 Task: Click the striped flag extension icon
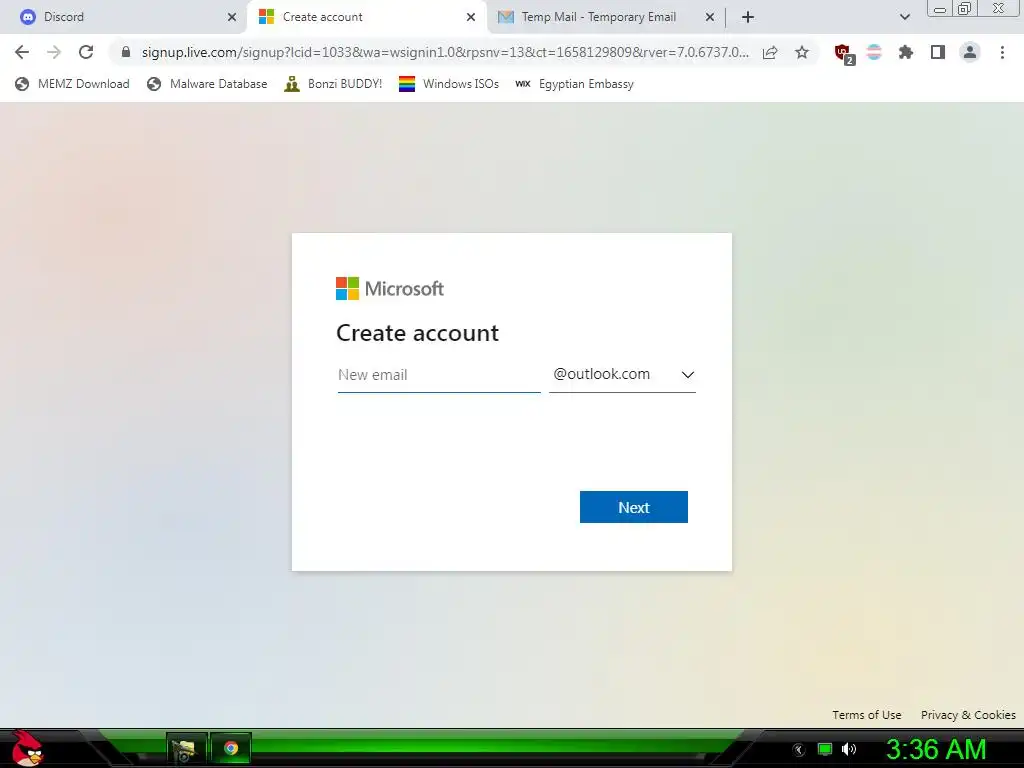[x=874, y=52]
